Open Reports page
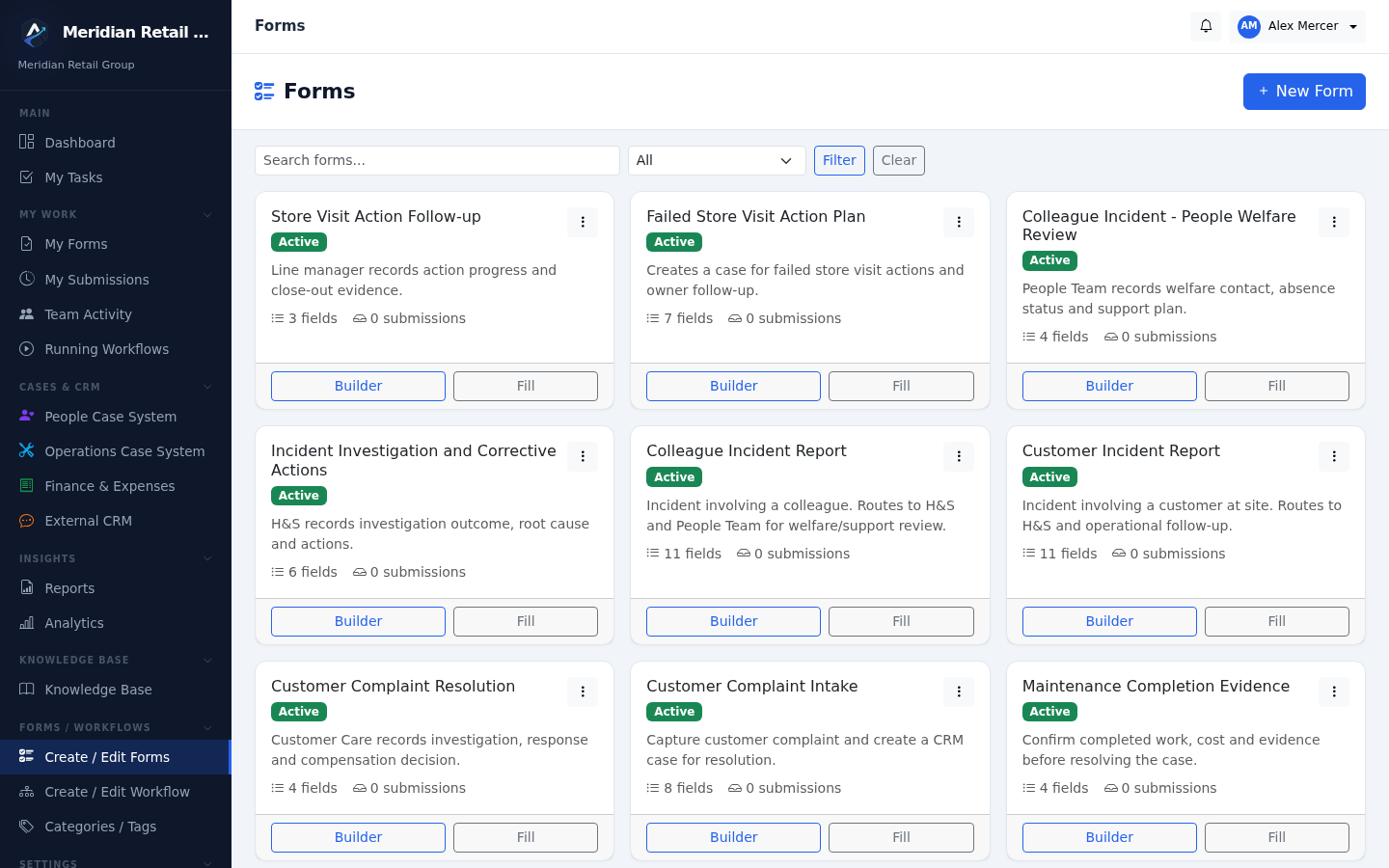Viewport: 1389px width, 868px height. coord(116,588)
